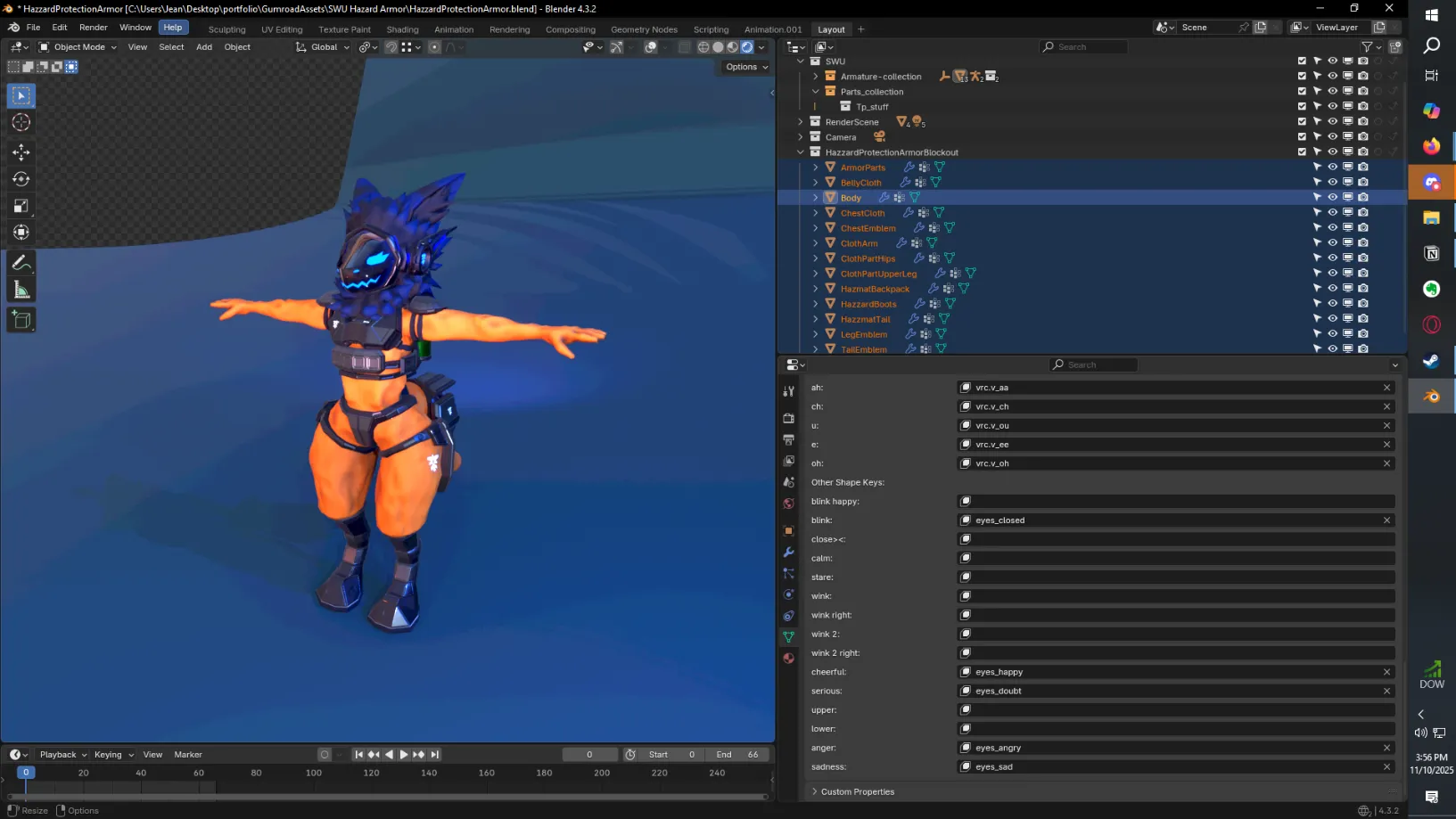Activate the Move tool

tap(21, 152)
